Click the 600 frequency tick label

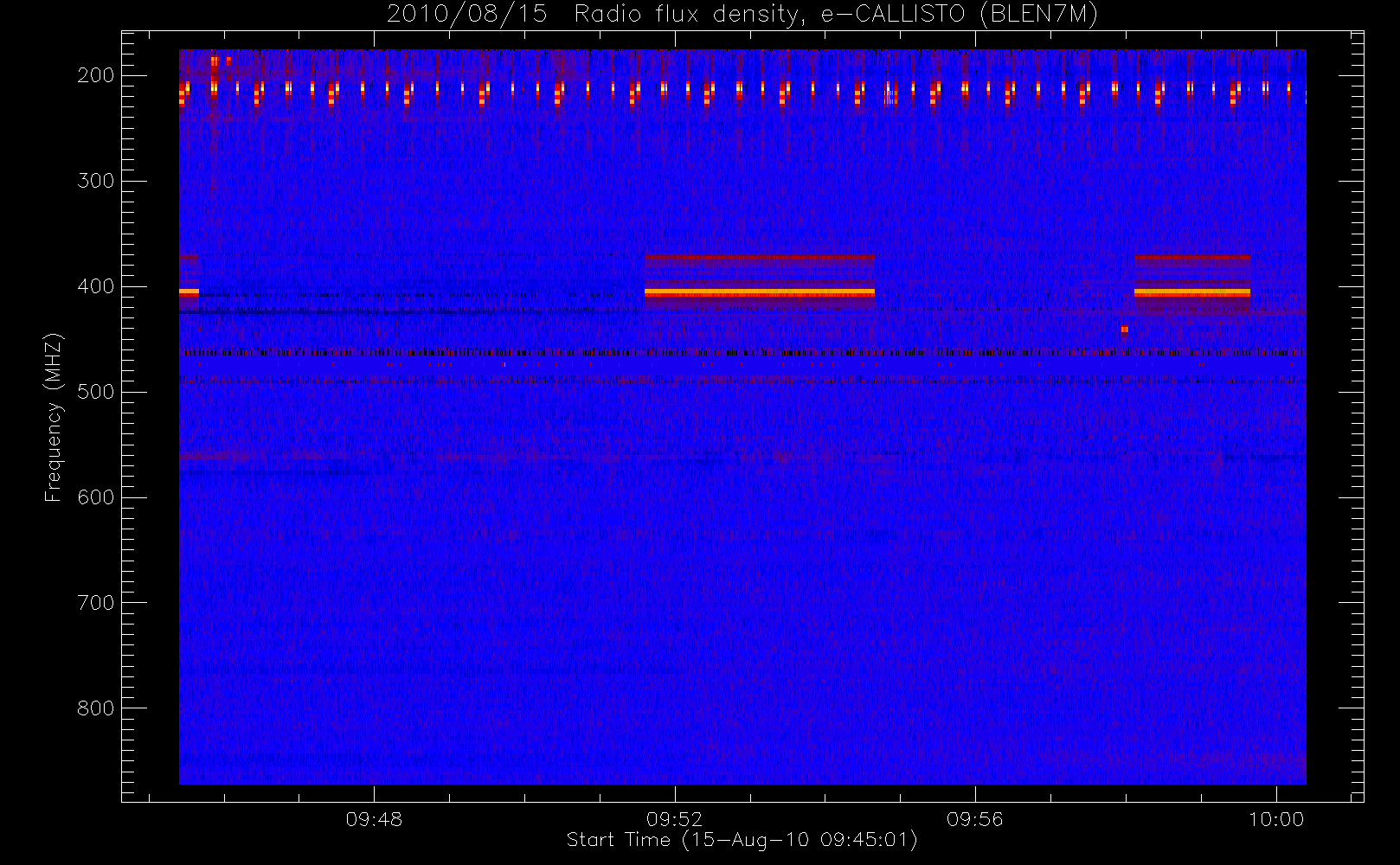point(95,497)
